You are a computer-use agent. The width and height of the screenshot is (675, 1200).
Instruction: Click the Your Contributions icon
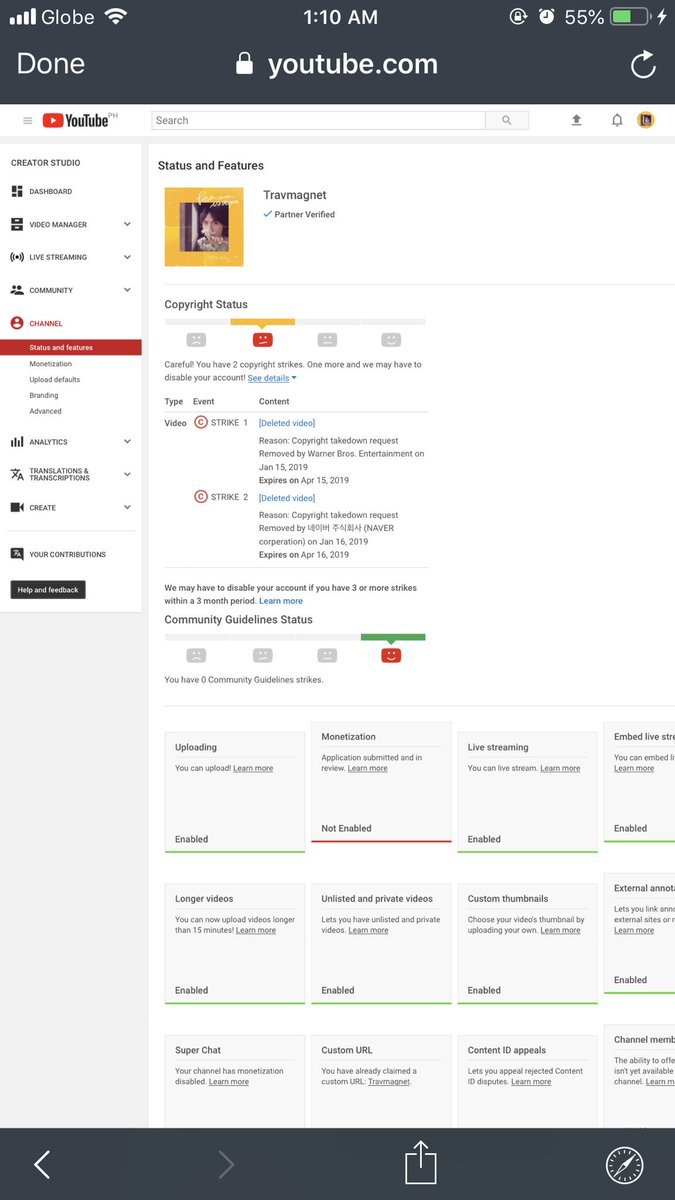(x=17, y=554)
